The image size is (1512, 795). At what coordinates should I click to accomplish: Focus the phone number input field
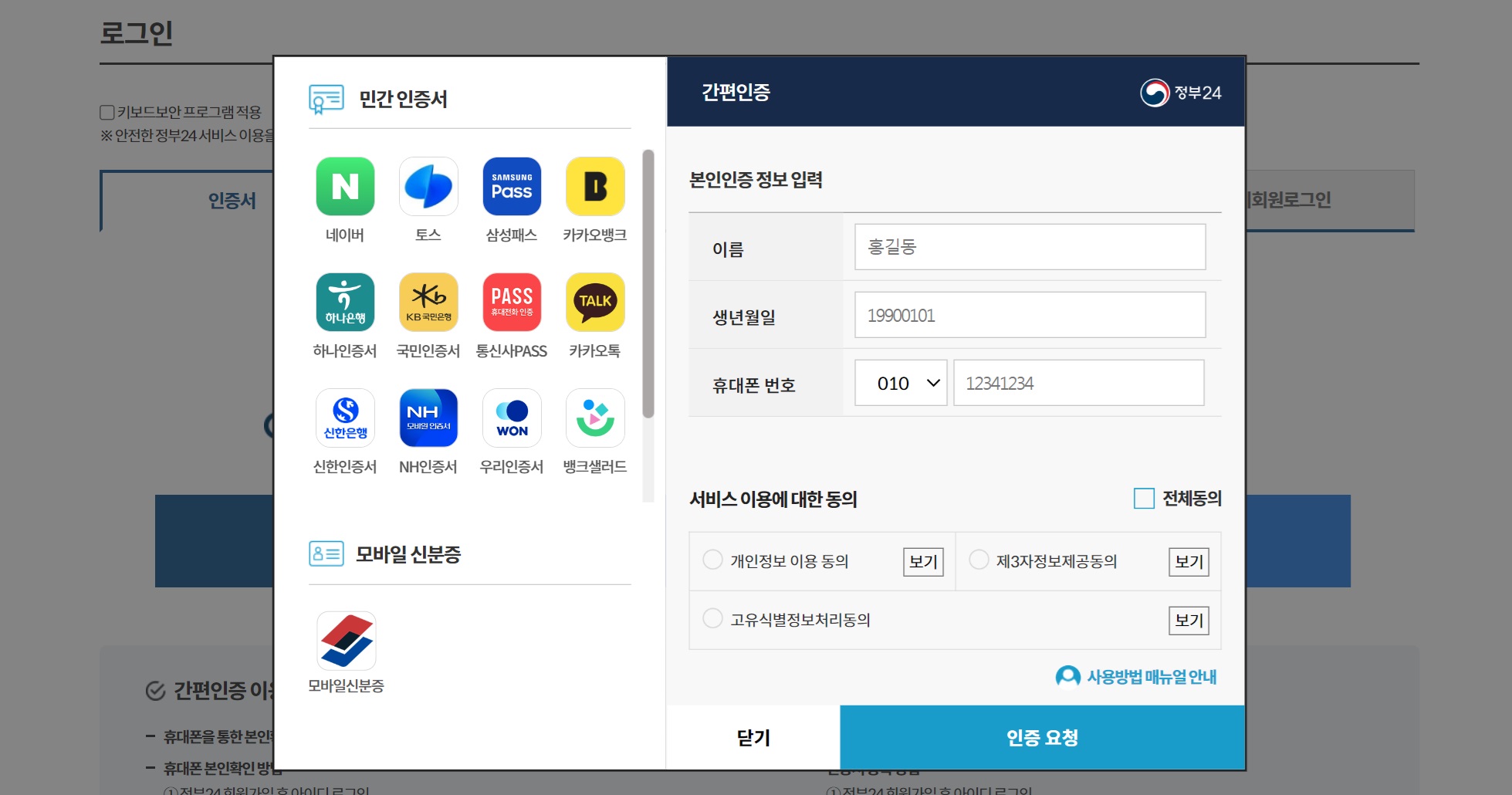1078,383
